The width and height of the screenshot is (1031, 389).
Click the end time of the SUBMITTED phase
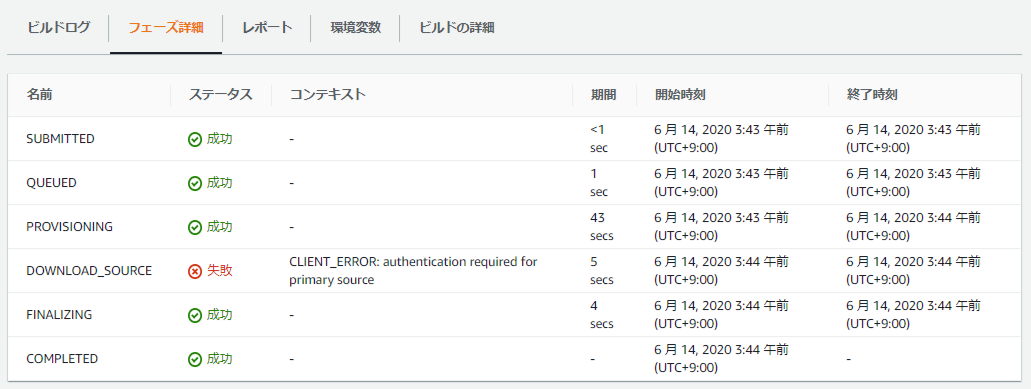(x=913, y=139)
